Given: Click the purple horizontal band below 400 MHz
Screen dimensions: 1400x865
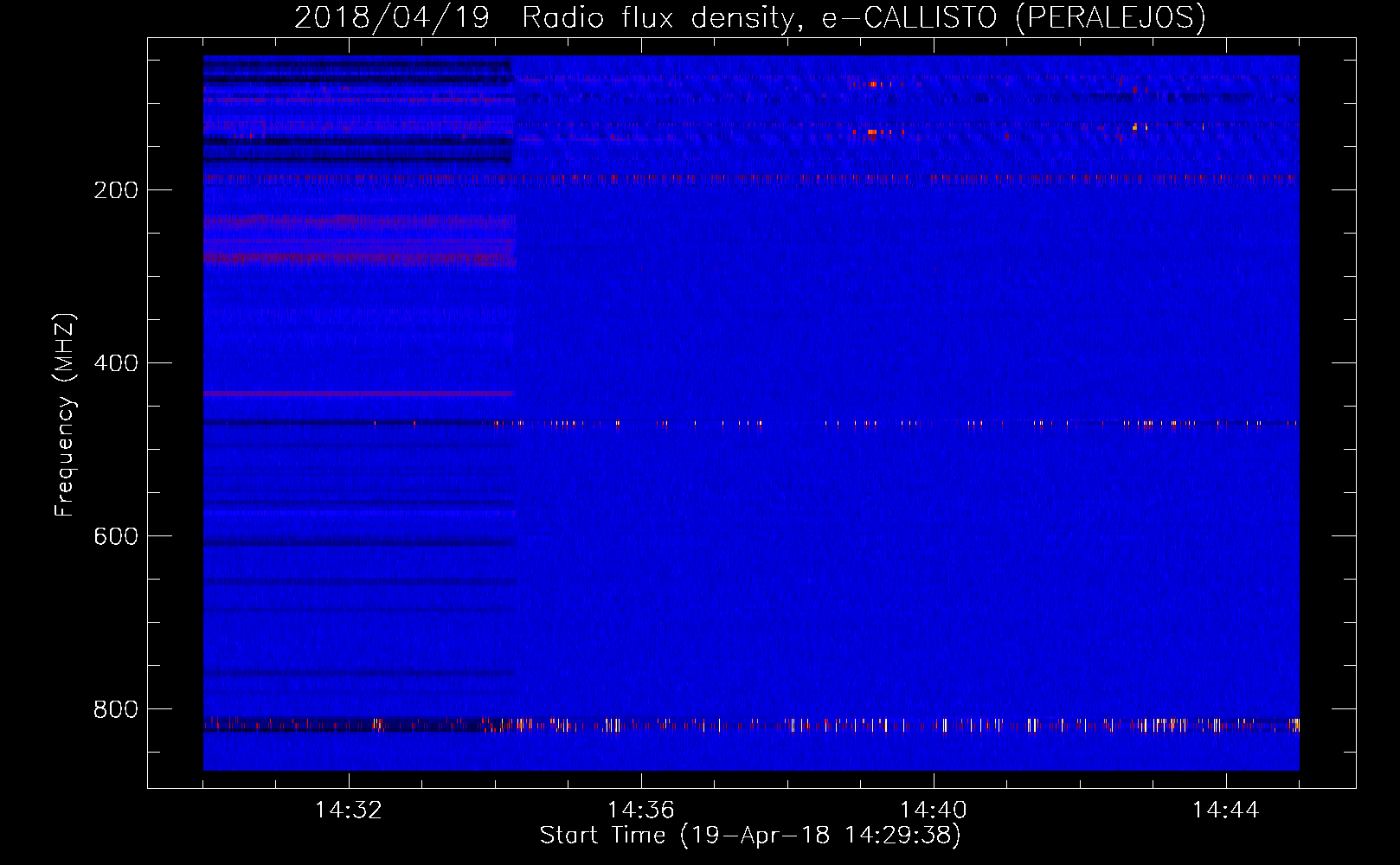Looking at the screenshot, I should tap(358, 394).
